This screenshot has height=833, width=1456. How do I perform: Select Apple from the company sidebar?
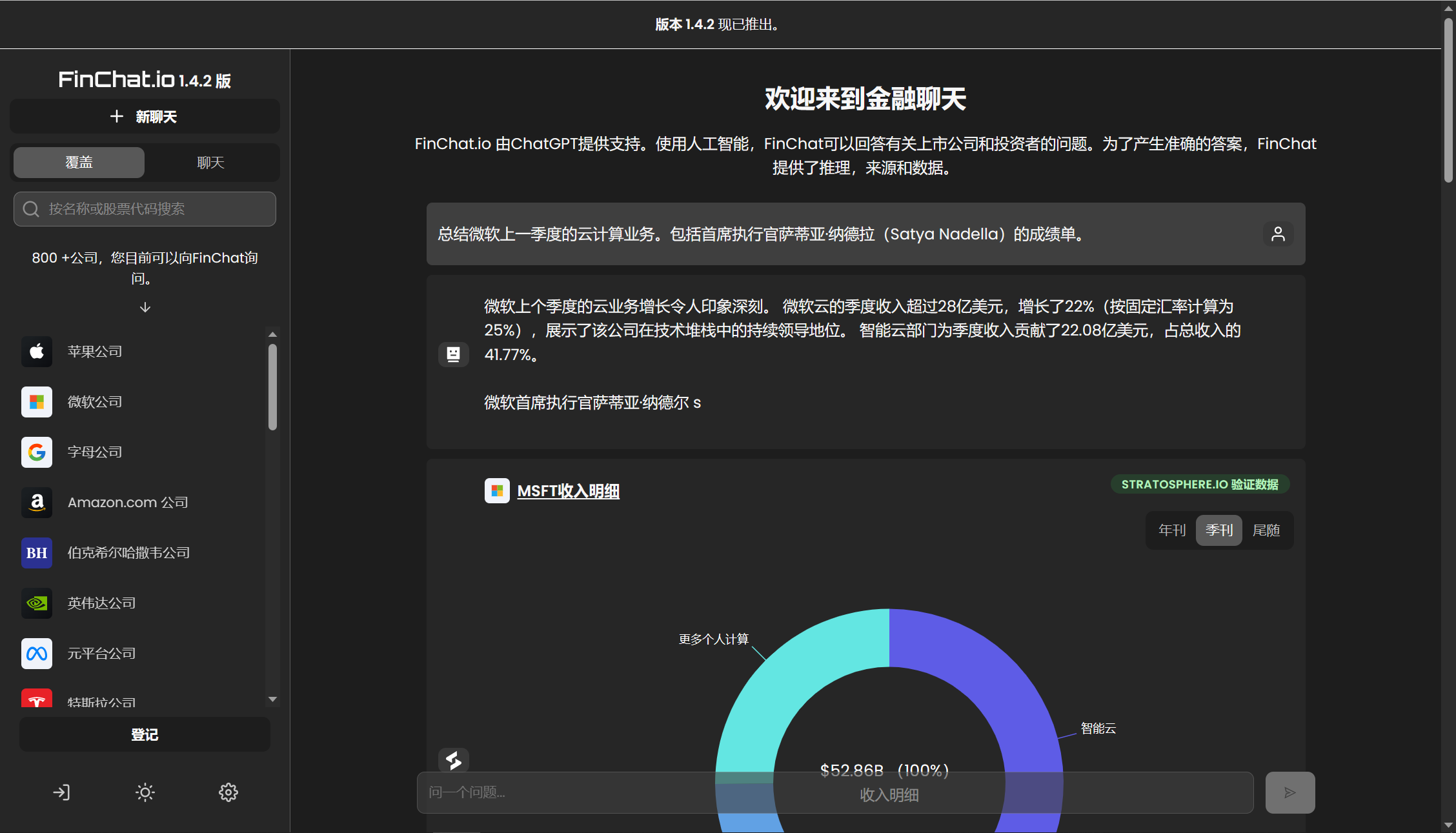click(x=94, y=351)
